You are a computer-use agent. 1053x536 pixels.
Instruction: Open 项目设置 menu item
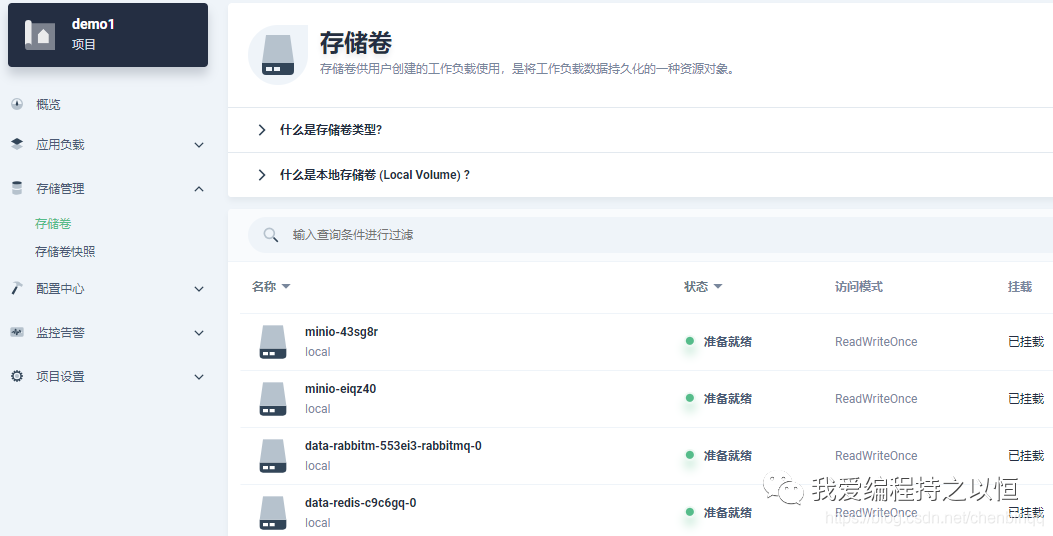[x=60, y=377]
